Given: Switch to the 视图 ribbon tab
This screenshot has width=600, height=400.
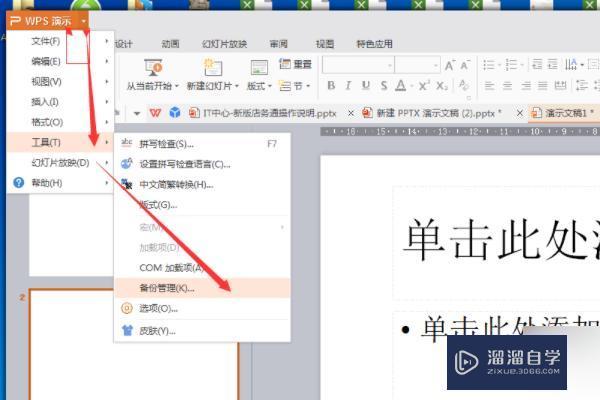Looking at the screenshot, I should point(325,44).
